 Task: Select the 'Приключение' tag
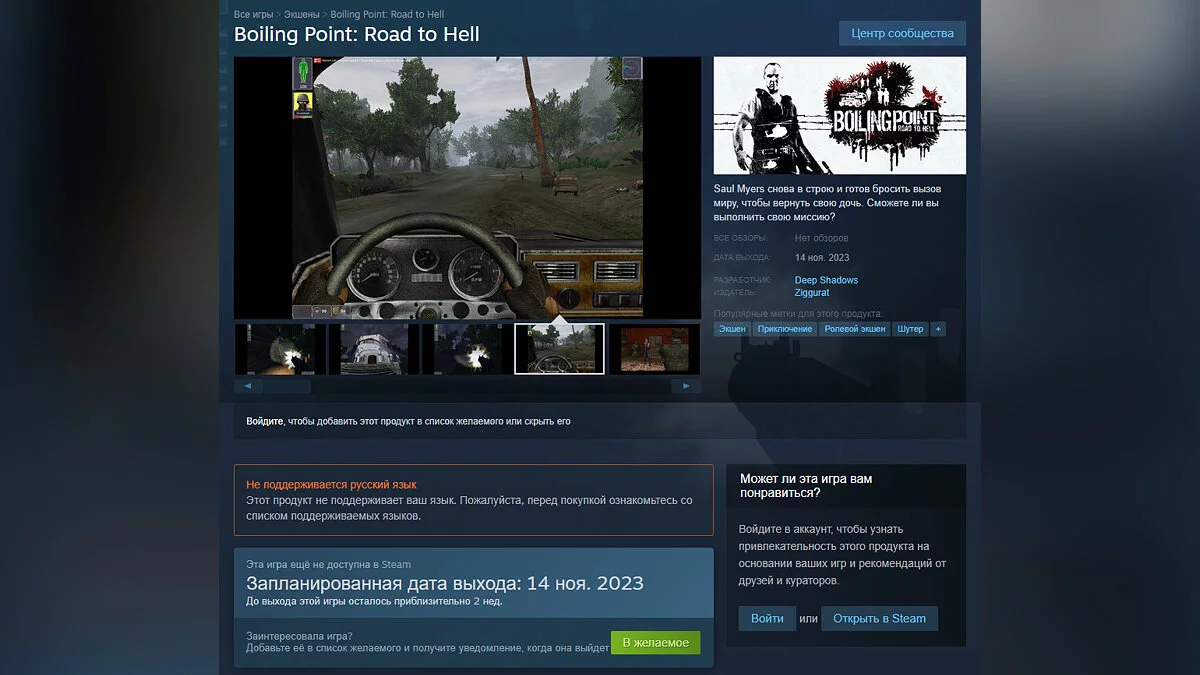(785, 329)
